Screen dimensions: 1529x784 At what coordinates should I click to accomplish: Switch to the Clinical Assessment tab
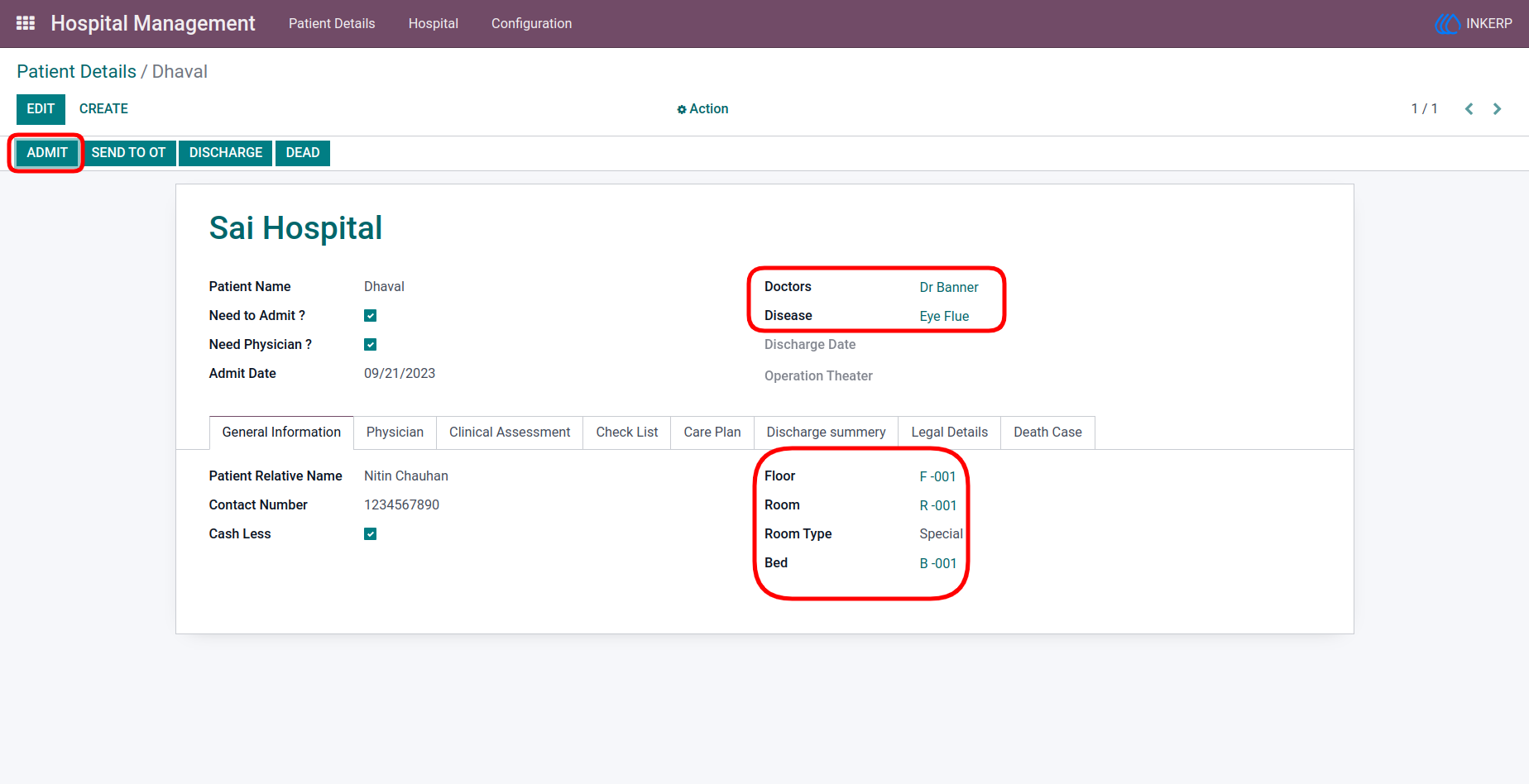pyautogui.click(x=510, y=433)
